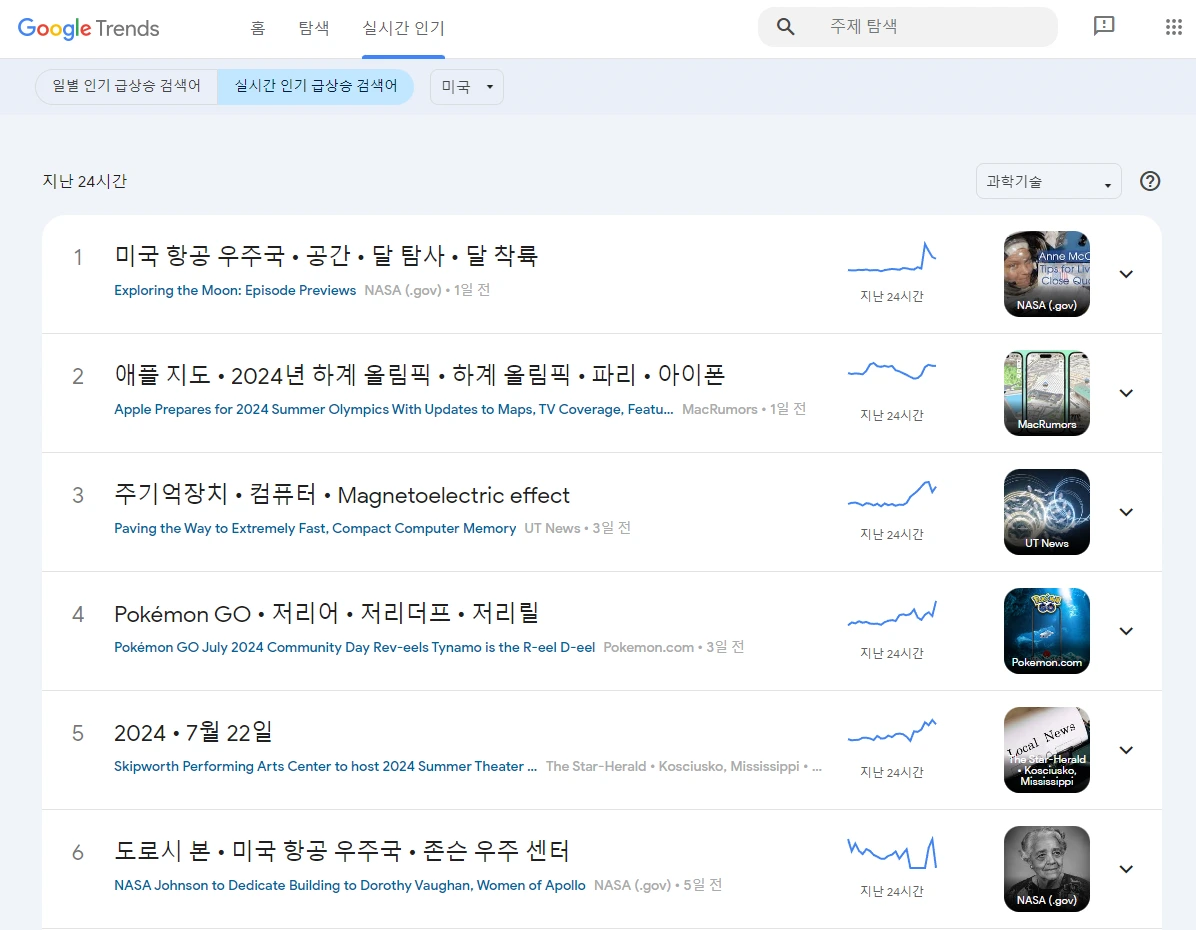Image resolution: width=1196 pixels, height=930 pixels.
Task: Click the sparkline chart for 애플 지도 row
Action: click(892, 371)
